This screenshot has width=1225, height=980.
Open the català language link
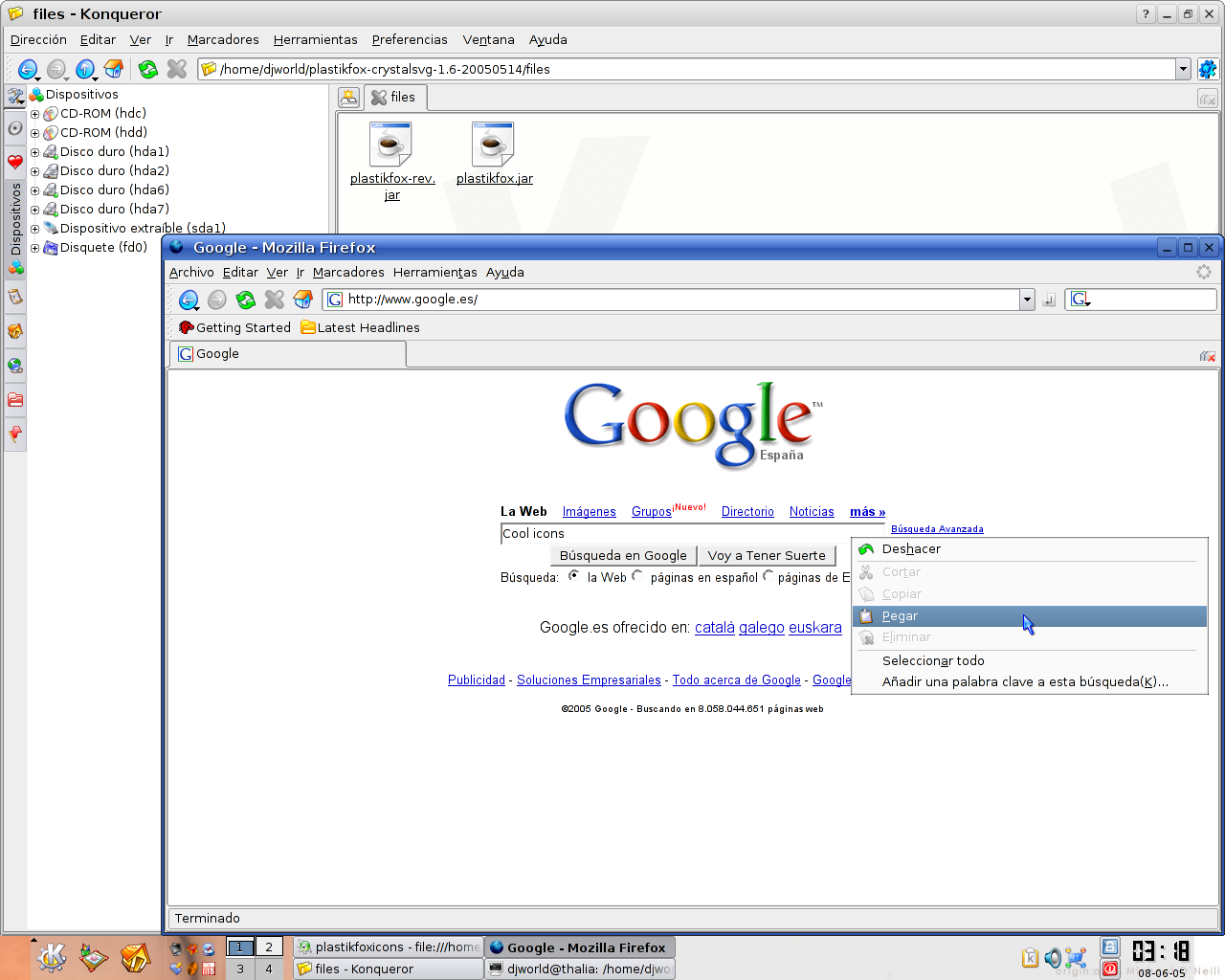coord(715,628)
